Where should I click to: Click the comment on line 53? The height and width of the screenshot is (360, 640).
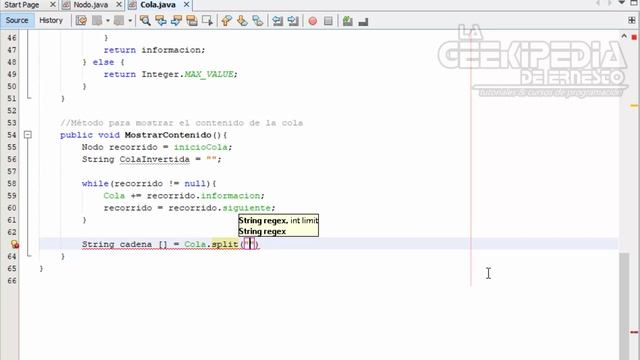tap(182, 123)
